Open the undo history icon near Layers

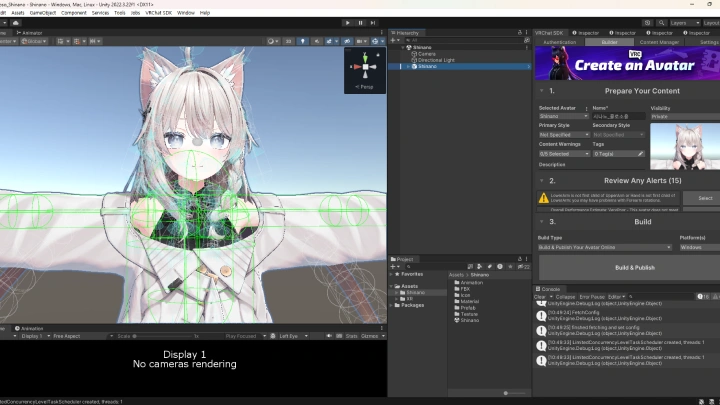(647, 23)
